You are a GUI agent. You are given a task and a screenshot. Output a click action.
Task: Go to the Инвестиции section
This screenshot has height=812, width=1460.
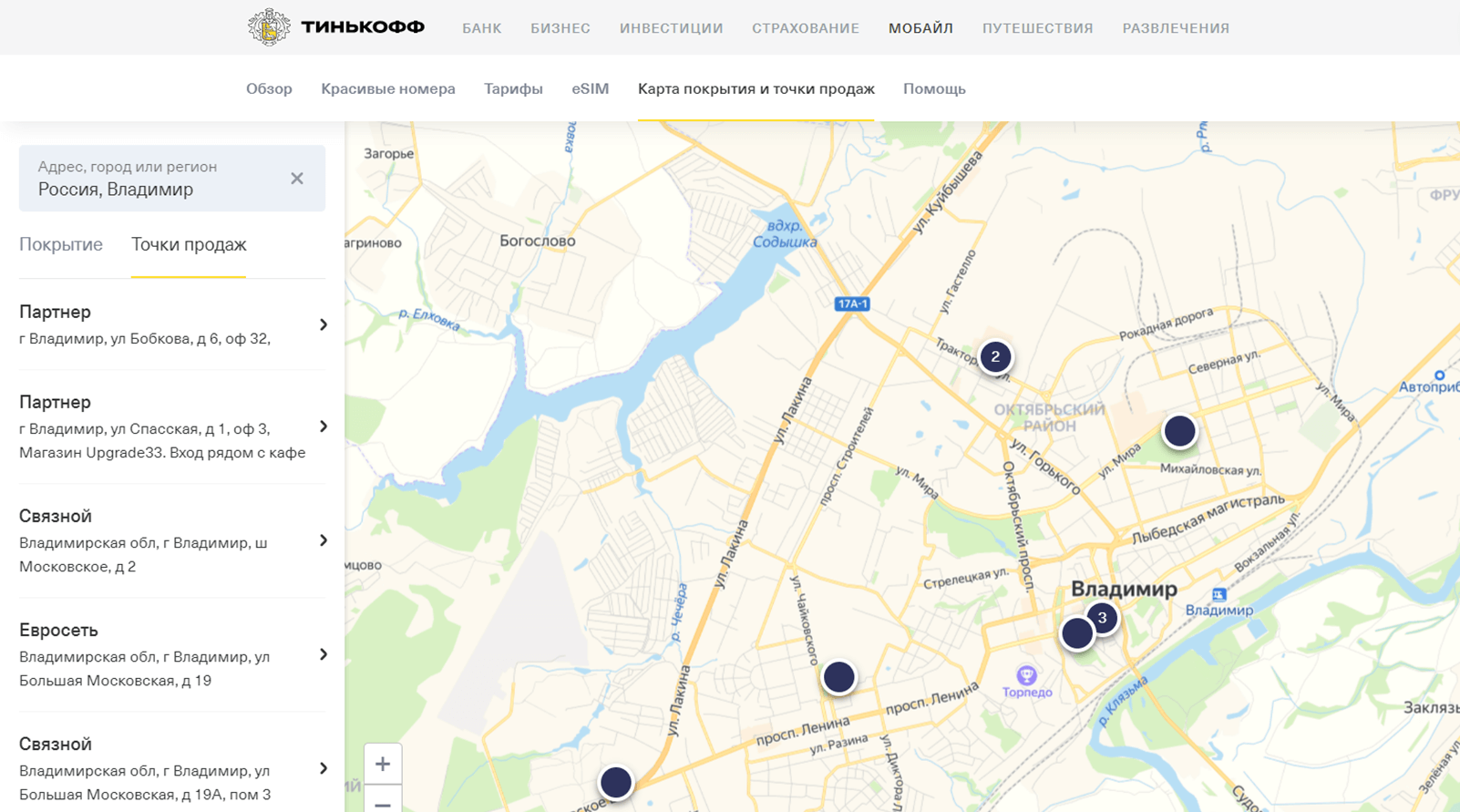[672, 28]
